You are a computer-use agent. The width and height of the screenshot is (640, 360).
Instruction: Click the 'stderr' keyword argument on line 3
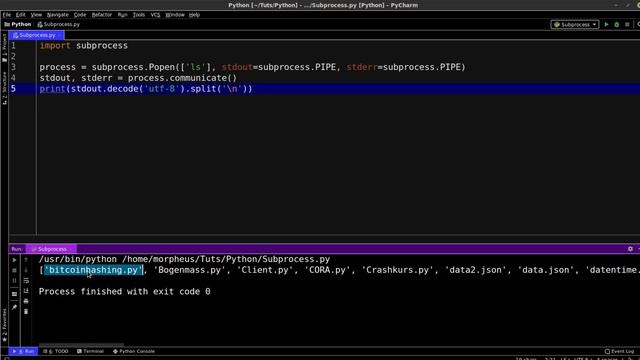pyautogui.click(x=362, y=67)
